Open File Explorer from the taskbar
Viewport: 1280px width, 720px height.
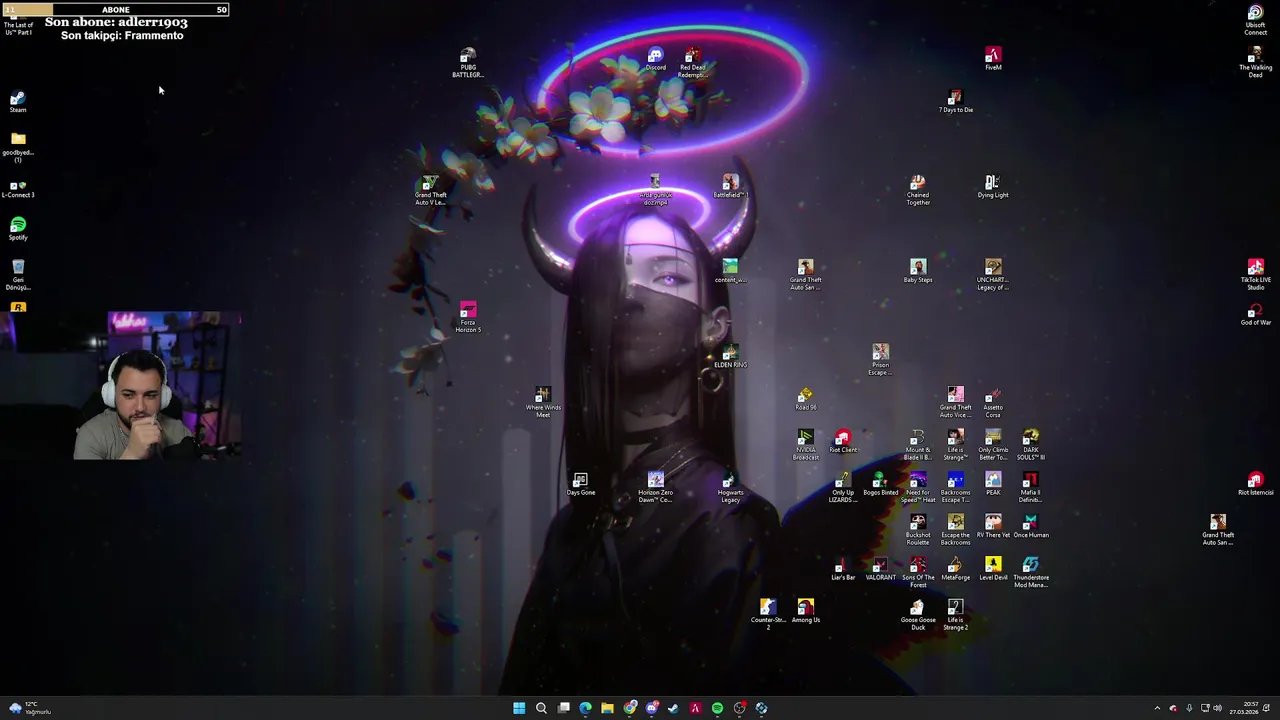coord(607,708)
